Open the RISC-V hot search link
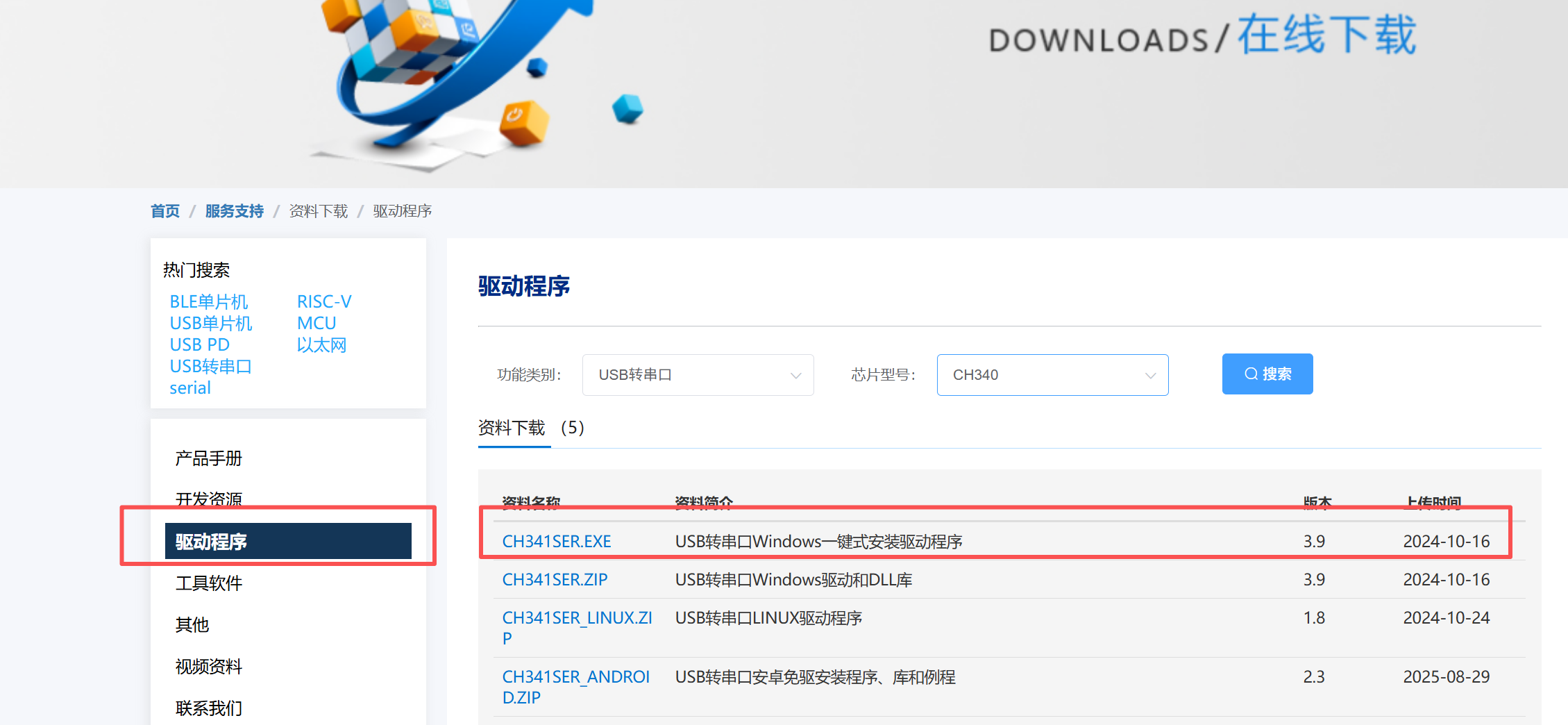 point(324,301)
